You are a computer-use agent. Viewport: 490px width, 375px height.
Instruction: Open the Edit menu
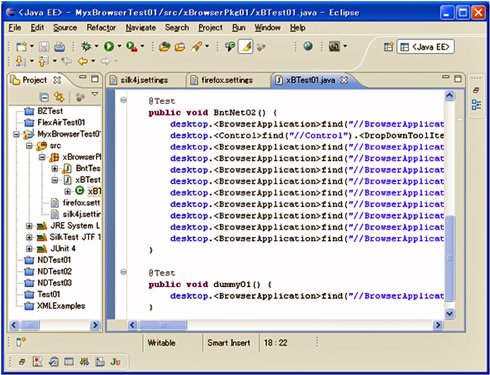click(x=37, y=28)
